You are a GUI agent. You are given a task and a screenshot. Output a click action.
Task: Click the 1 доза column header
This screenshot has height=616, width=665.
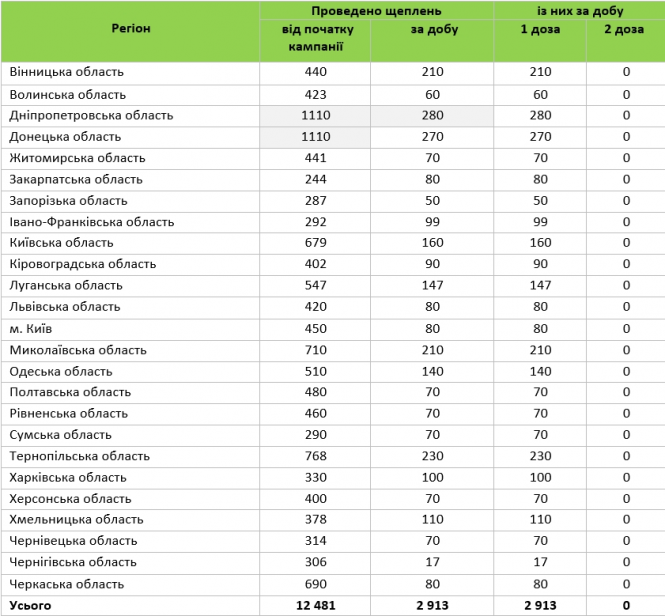(540, 29)
